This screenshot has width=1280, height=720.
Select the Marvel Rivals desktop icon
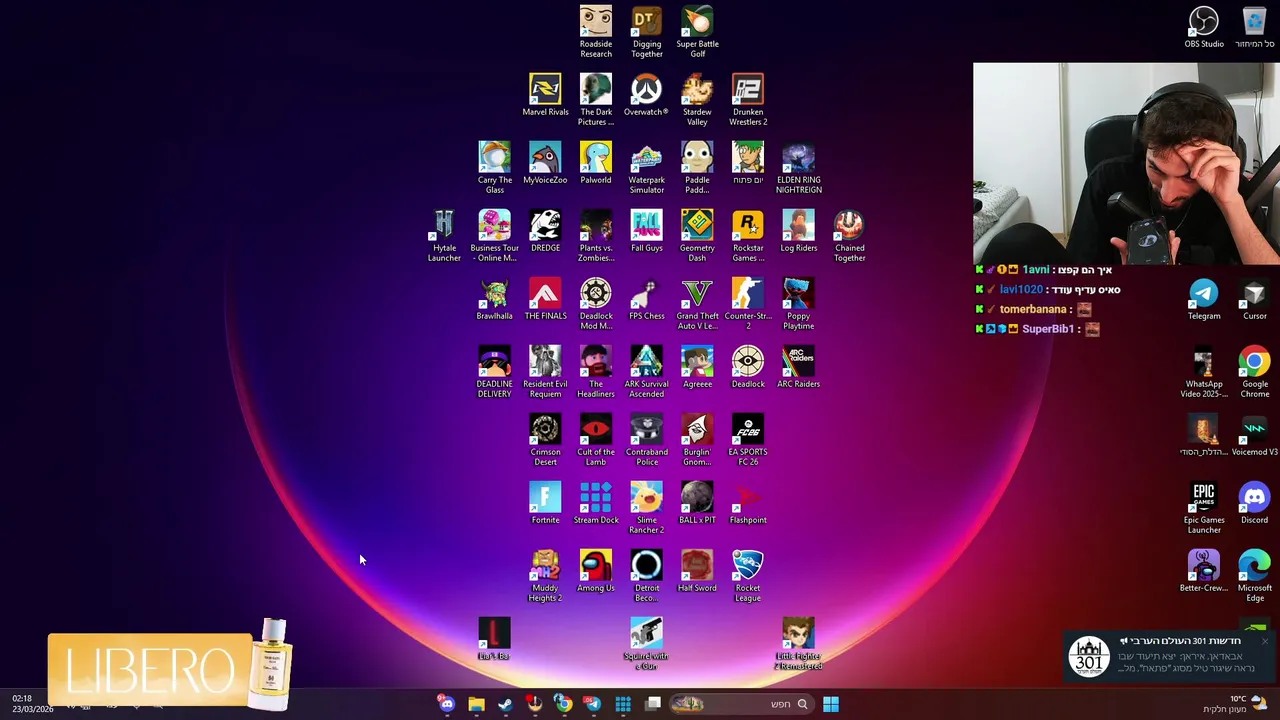point(545,95)
